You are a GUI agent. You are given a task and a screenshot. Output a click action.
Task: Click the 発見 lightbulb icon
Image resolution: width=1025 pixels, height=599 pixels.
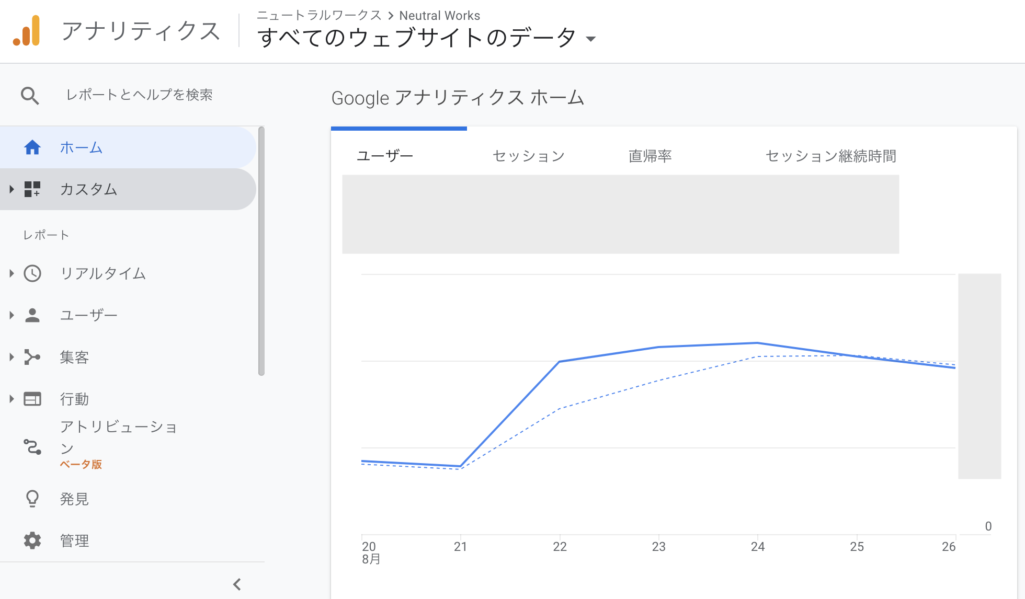coord(30,498)
